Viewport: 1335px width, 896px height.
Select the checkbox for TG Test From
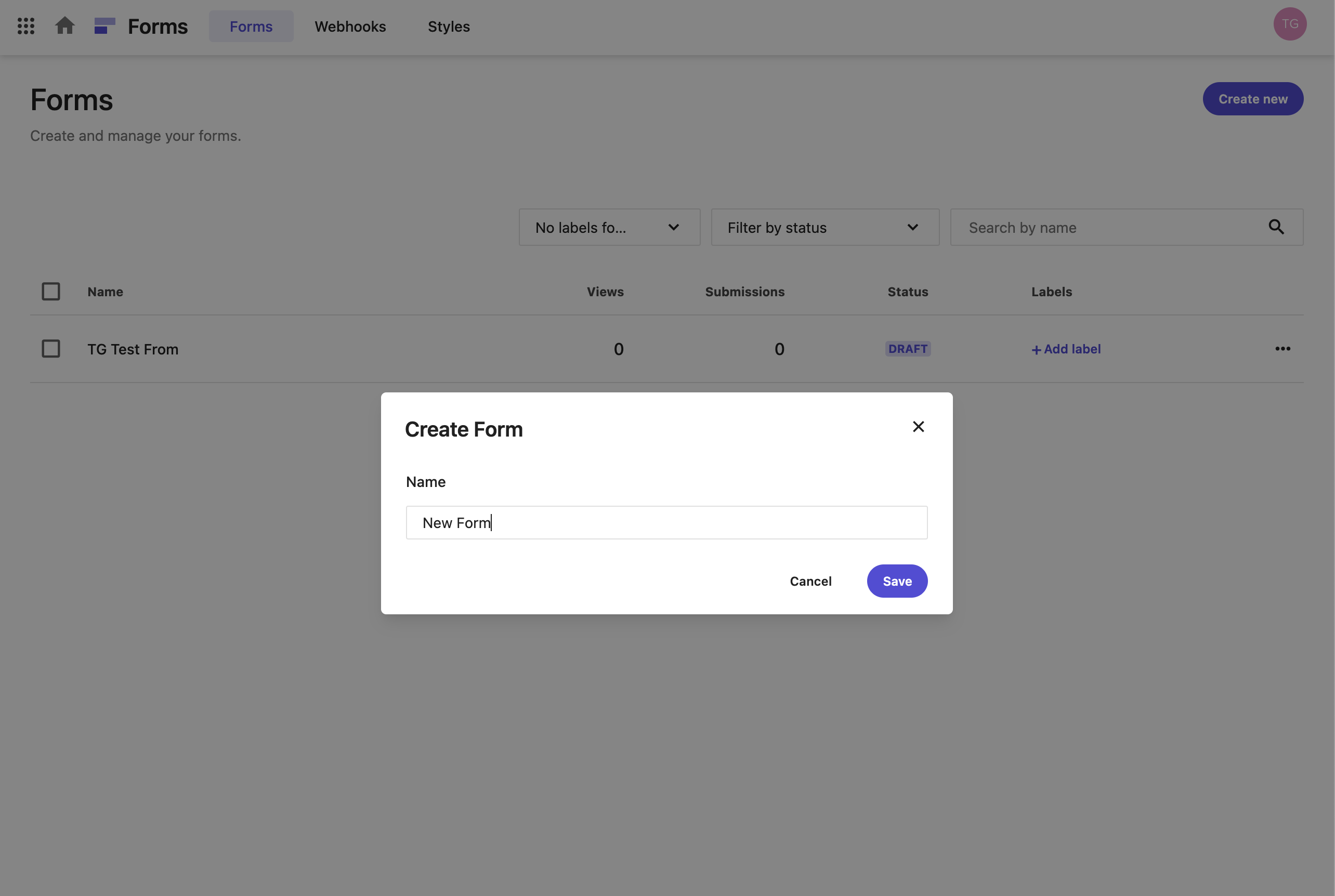[x=51, y=349]
